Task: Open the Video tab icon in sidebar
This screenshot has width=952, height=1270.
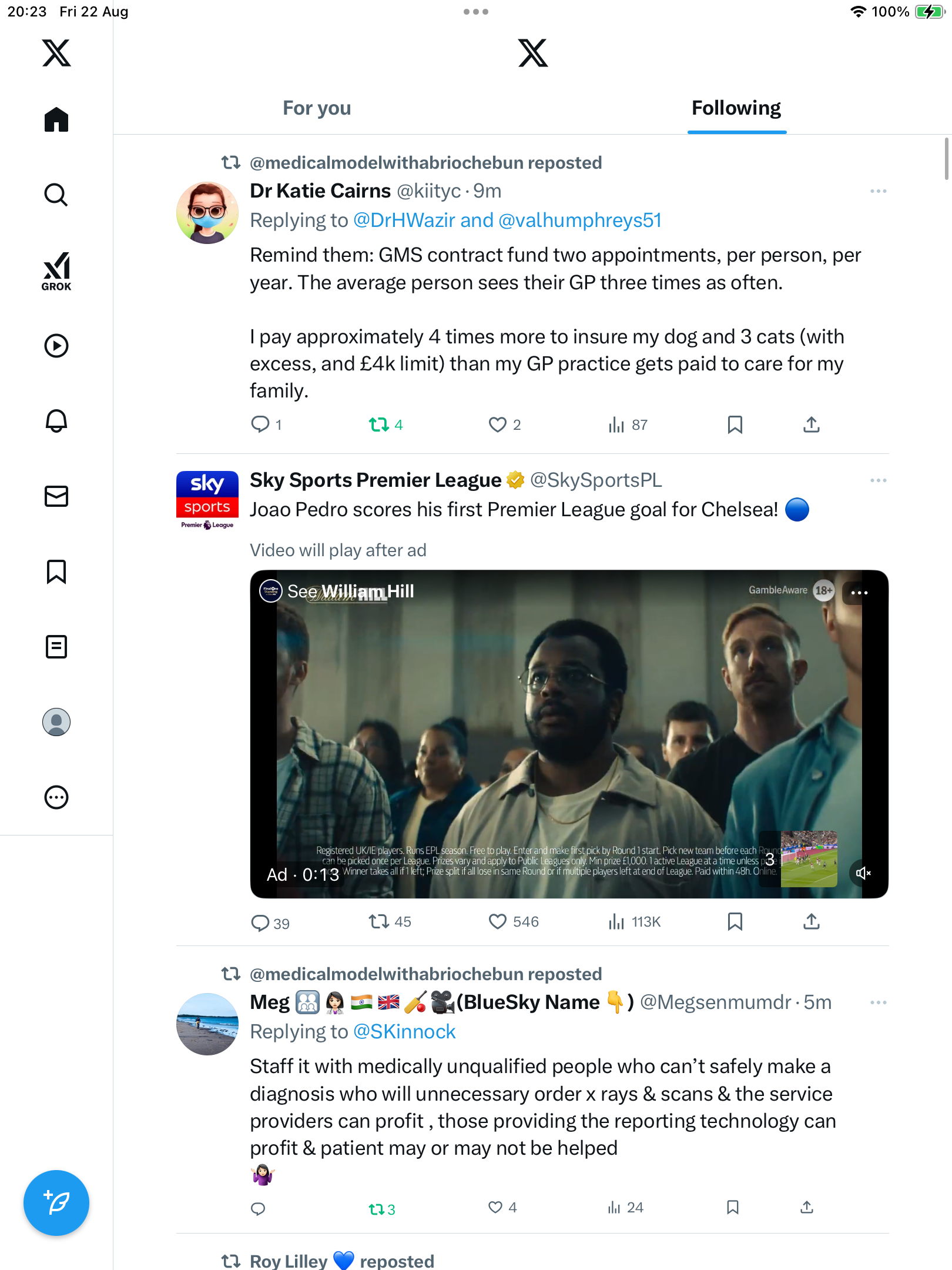Action: 56,346
